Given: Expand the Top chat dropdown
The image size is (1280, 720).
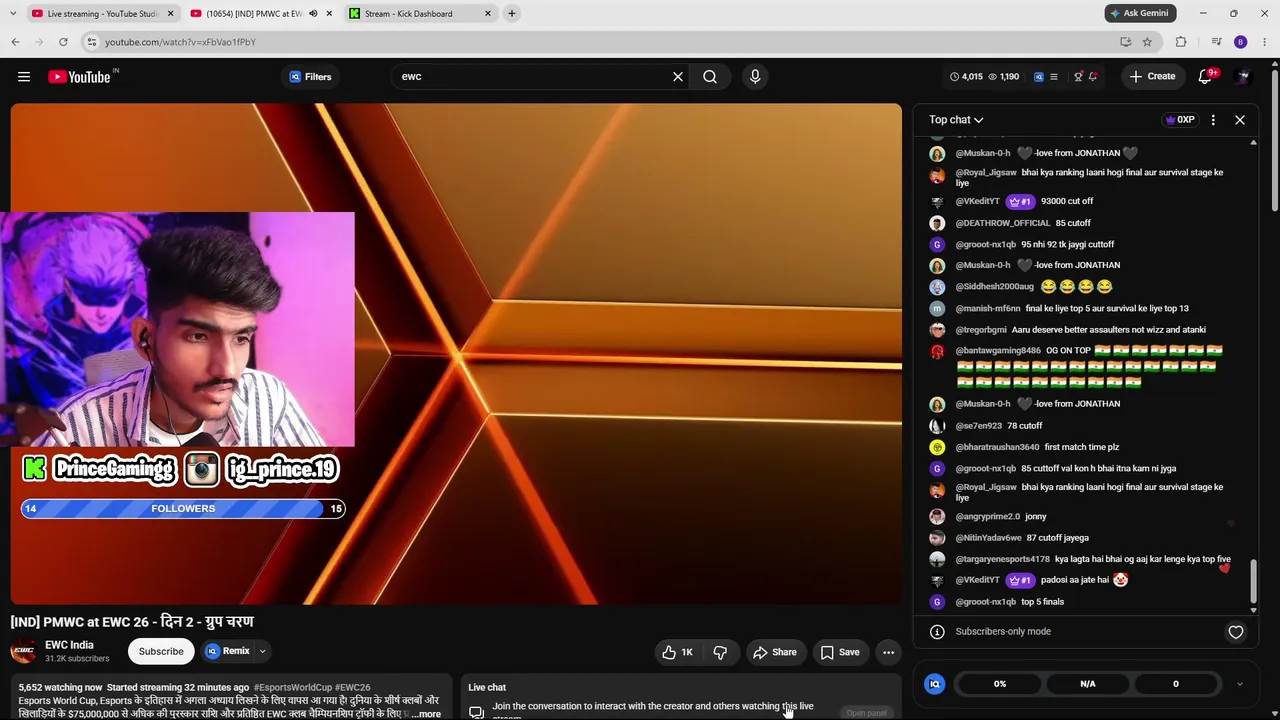Looking at the screenshot, I should click(956, 120).
